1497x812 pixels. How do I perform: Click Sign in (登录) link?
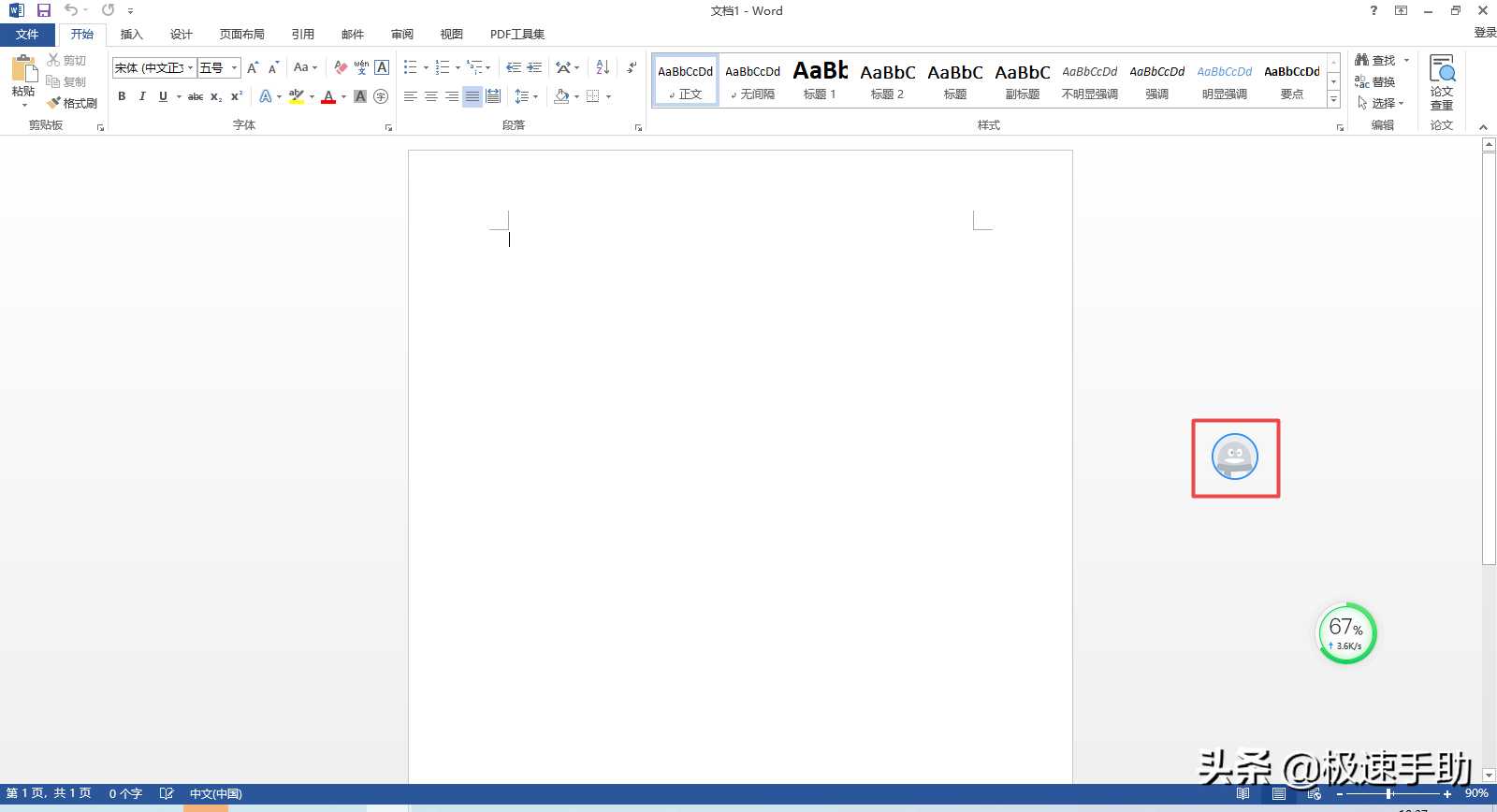click(x=1485, y=33)
